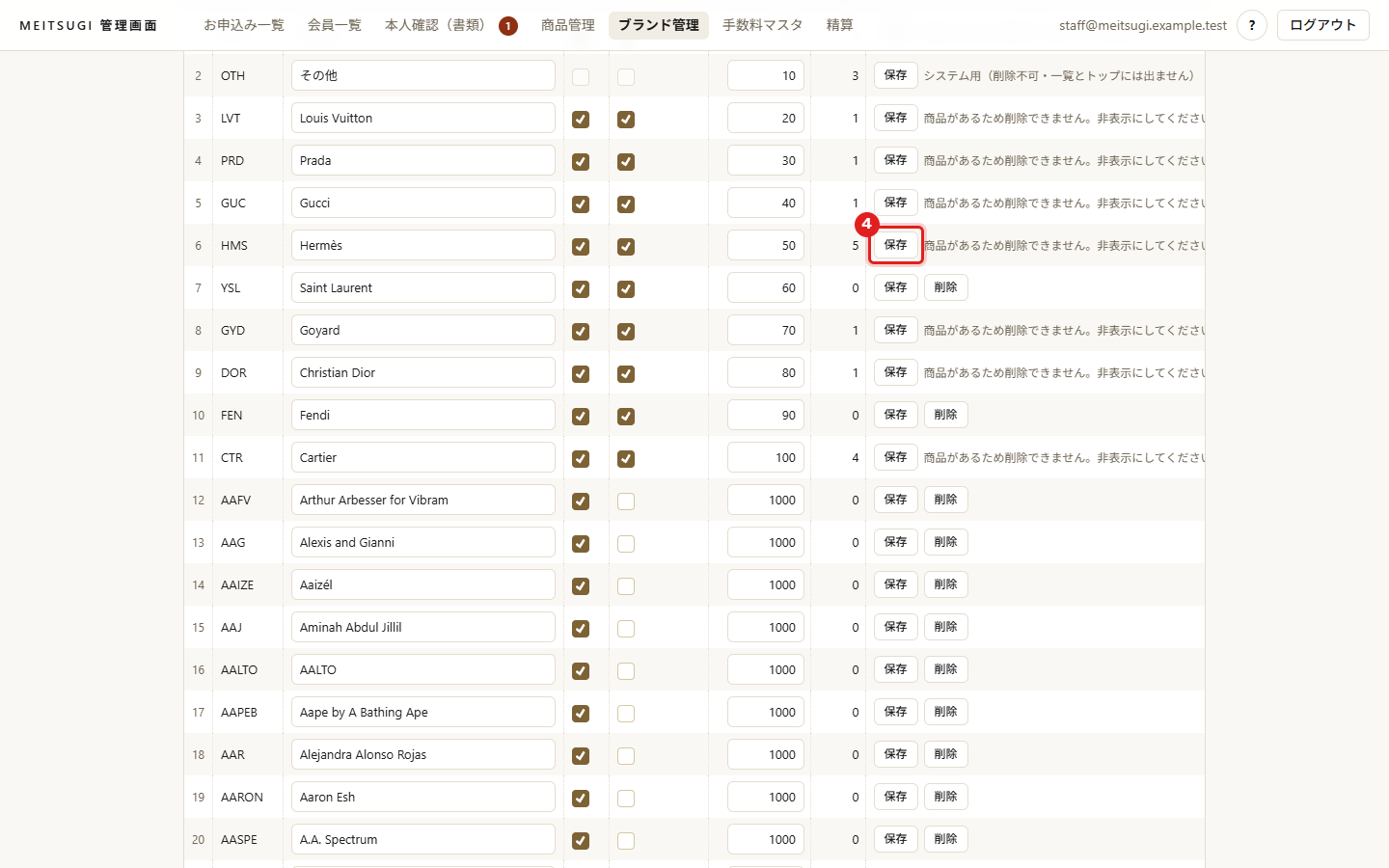This screenshot has height=868, width=1389.
Task: Click the system-use note in OTH row
Action: [1059, 75]
